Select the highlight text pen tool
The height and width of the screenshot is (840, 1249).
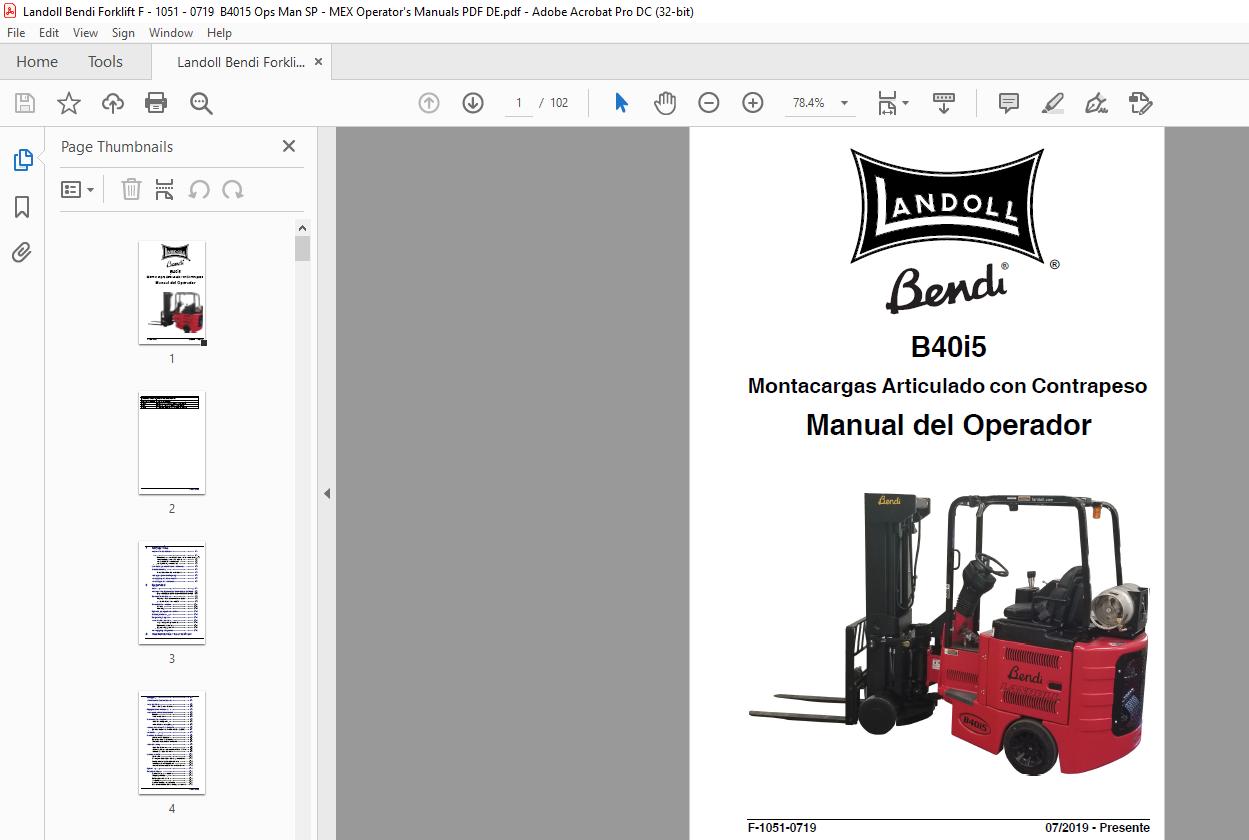coord(1052,103)
